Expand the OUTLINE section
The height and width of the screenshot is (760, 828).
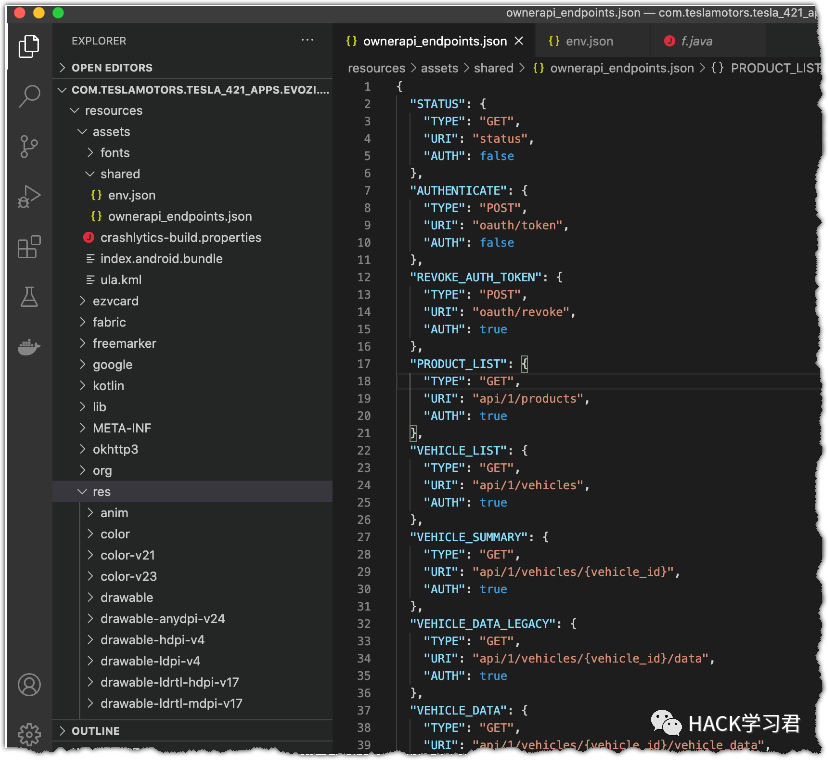click(x=62, y=730)
